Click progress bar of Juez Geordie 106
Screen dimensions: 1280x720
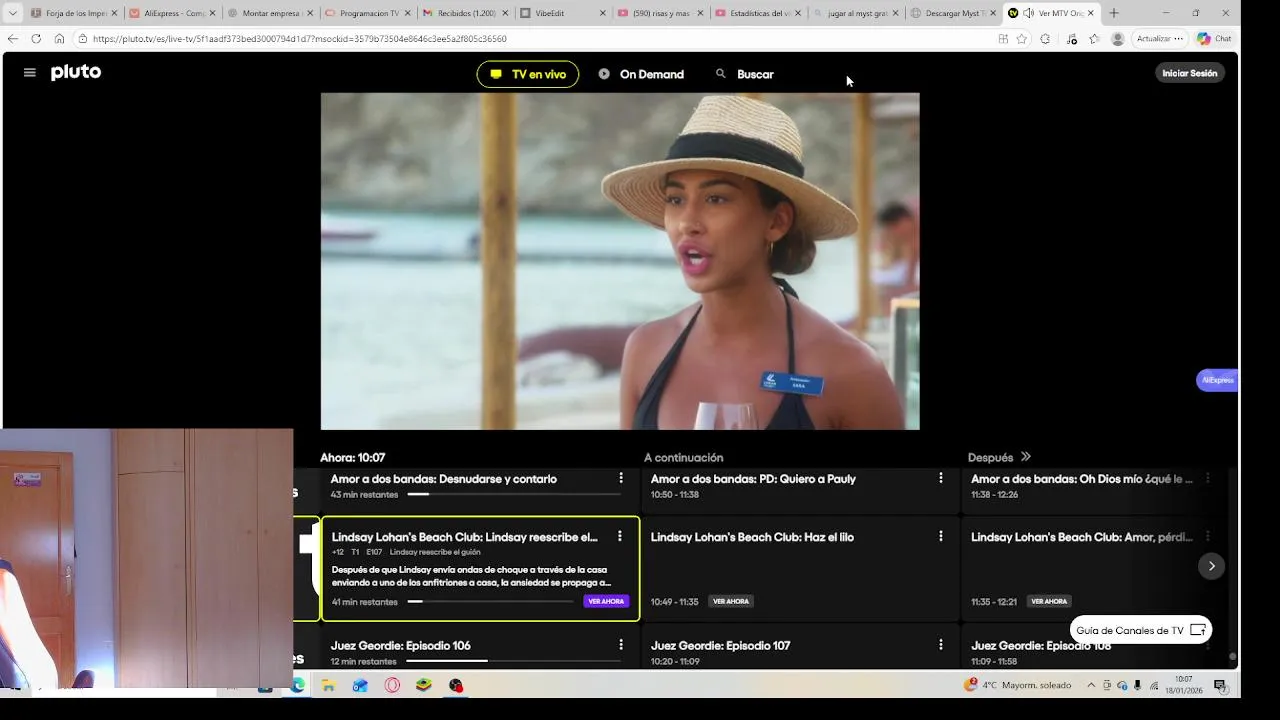512,661
